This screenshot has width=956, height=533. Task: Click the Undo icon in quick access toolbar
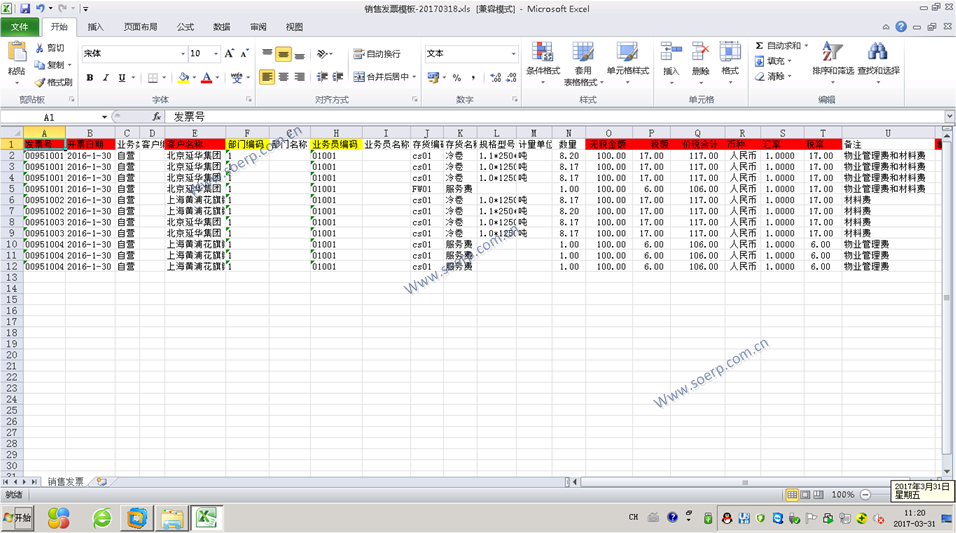[40, 9]
